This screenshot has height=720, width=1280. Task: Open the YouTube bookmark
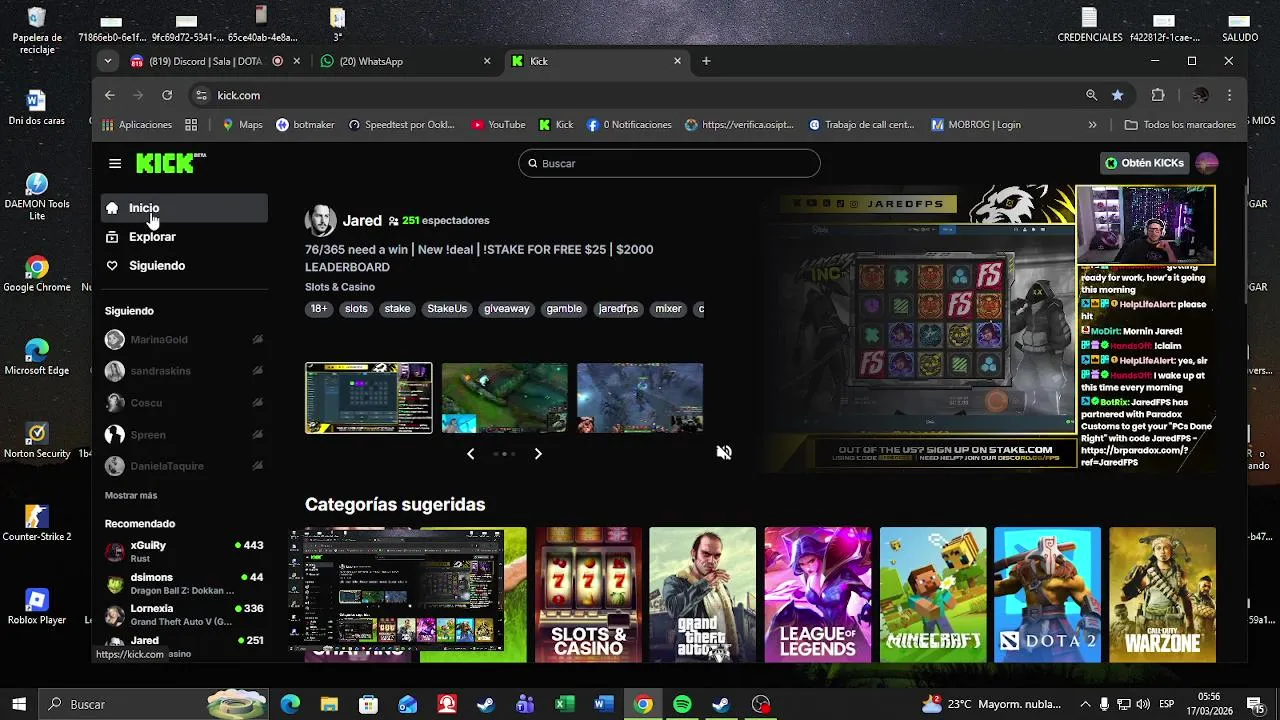click(498, 125)
